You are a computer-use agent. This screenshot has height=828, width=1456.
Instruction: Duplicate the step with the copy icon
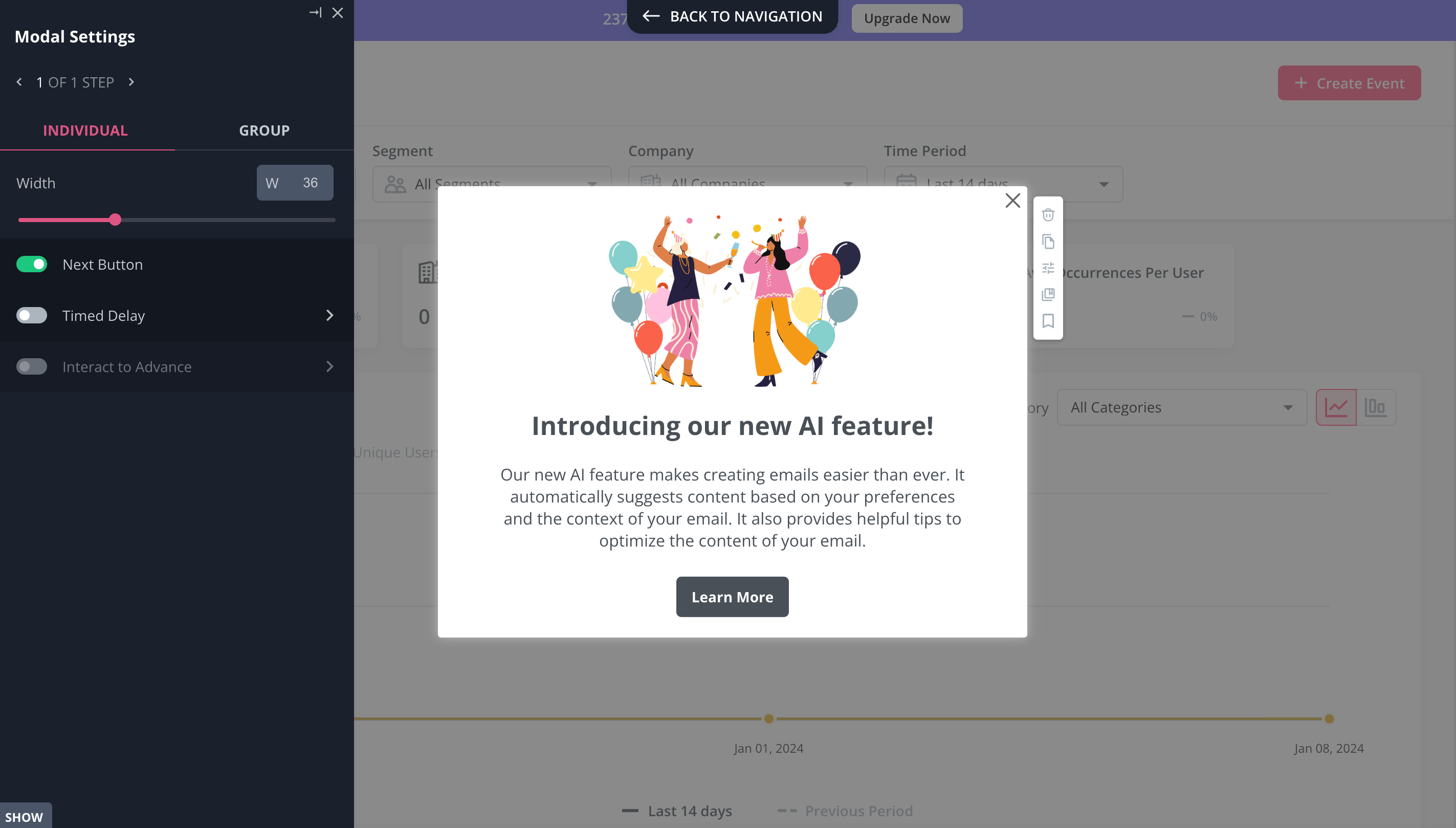(1048, 241)
